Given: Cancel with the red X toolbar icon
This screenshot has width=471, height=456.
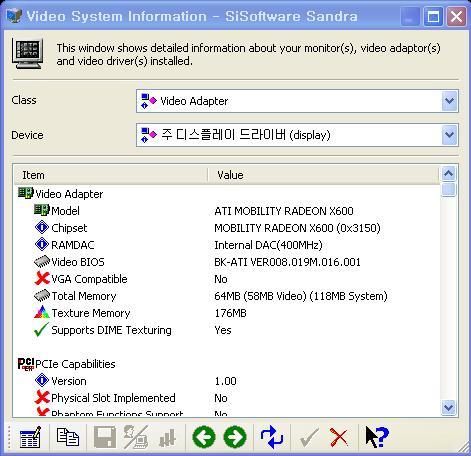Looking at the screenshot, I should [x=339, y=437].
